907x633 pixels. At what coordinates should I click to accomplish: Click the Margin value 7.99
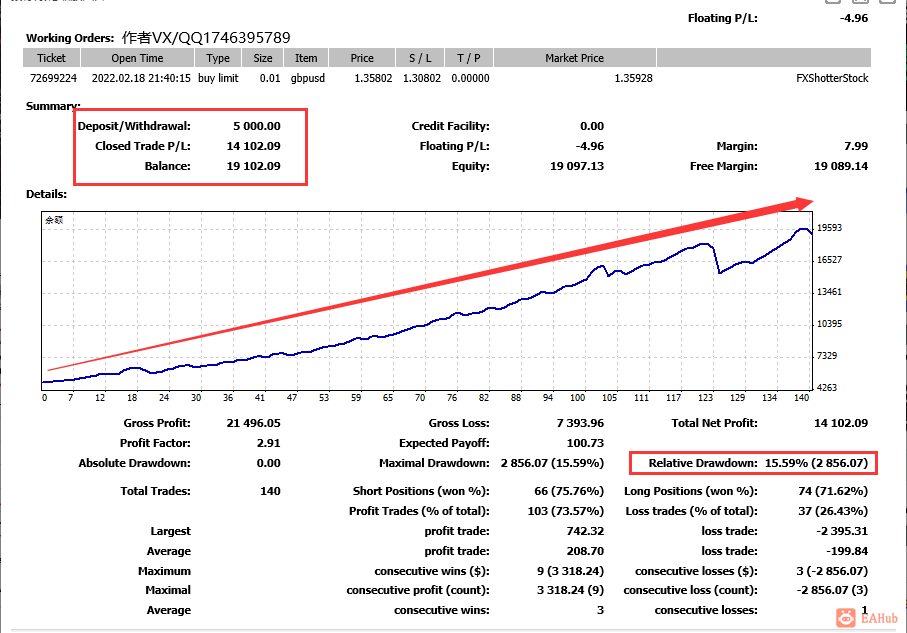point(856,146)
